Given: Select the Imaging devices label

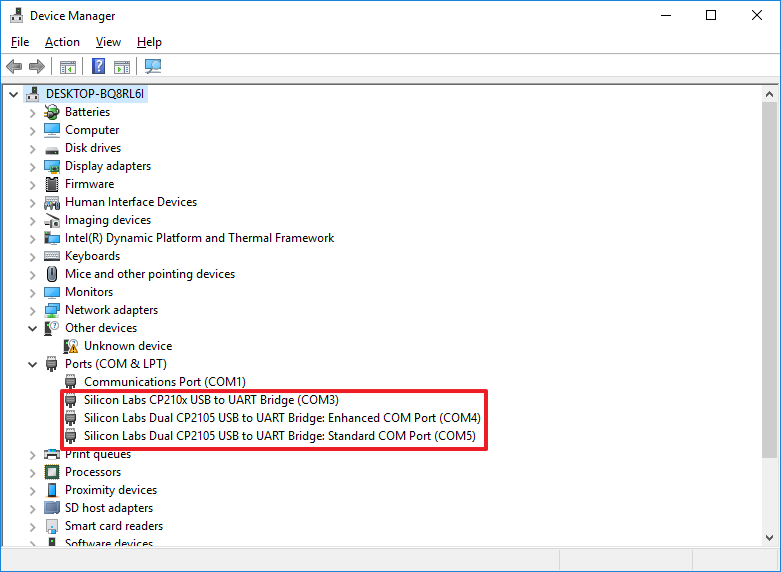Looking at the screenshot, I should click(x=108, y=220).
